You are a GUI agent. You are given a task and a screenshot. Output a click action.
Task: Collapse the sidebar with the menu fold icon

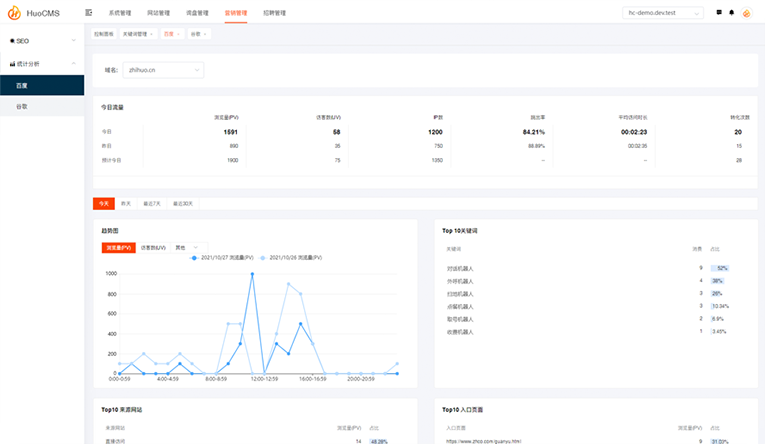point(89,13)
